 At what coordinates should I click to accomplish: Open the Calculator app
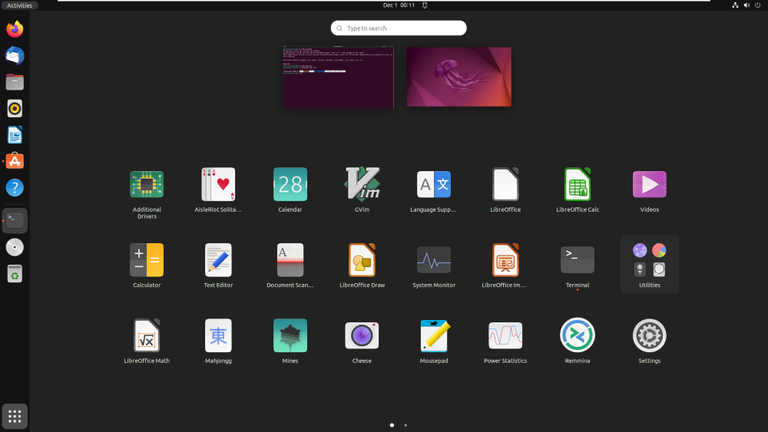click(146, 260)
